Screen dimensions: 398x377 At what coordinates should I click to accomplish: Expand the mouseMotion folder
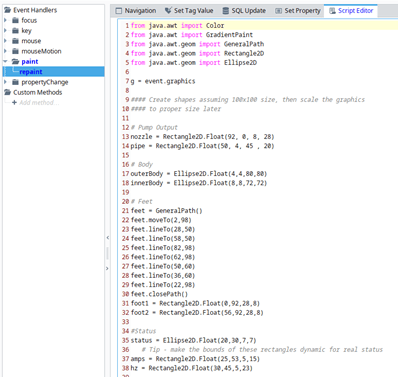(5, 51)
